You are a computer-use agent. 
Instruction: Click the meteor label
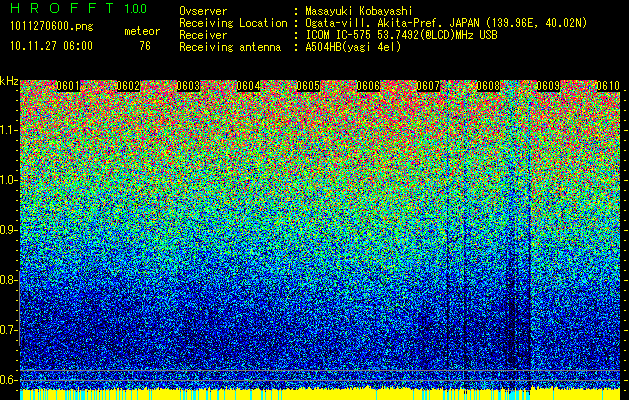pos(142,31)
